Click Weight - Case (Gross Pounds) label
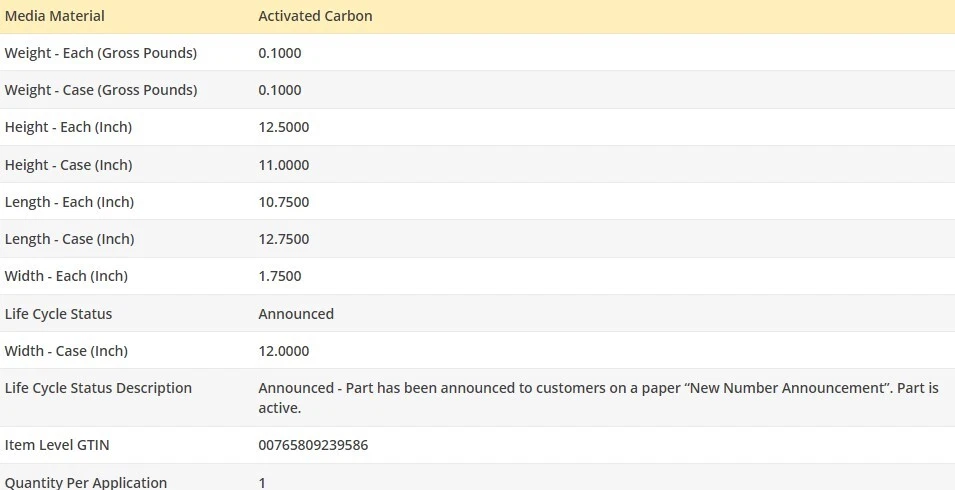Screen dimensions: 955x490 [101, 90]
